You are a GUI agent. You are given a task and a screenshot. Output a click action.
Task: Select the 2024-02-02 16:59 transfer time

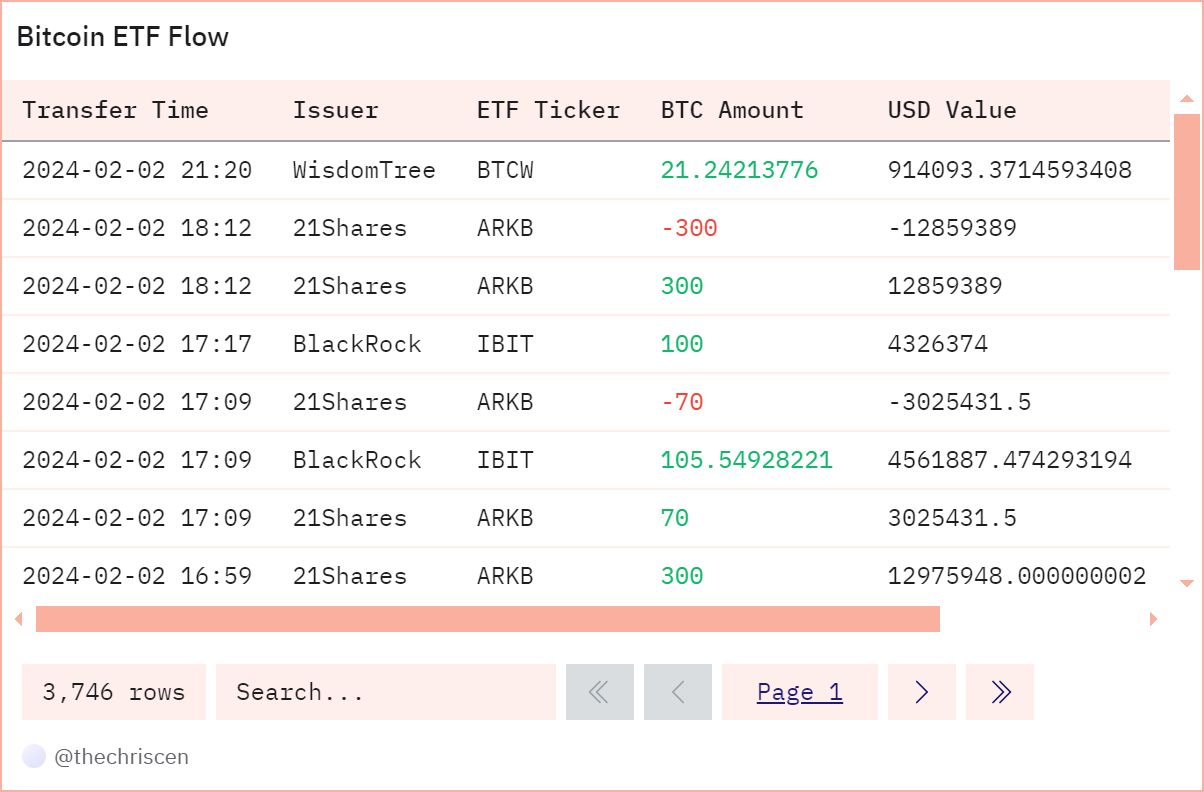click(137, 576)
